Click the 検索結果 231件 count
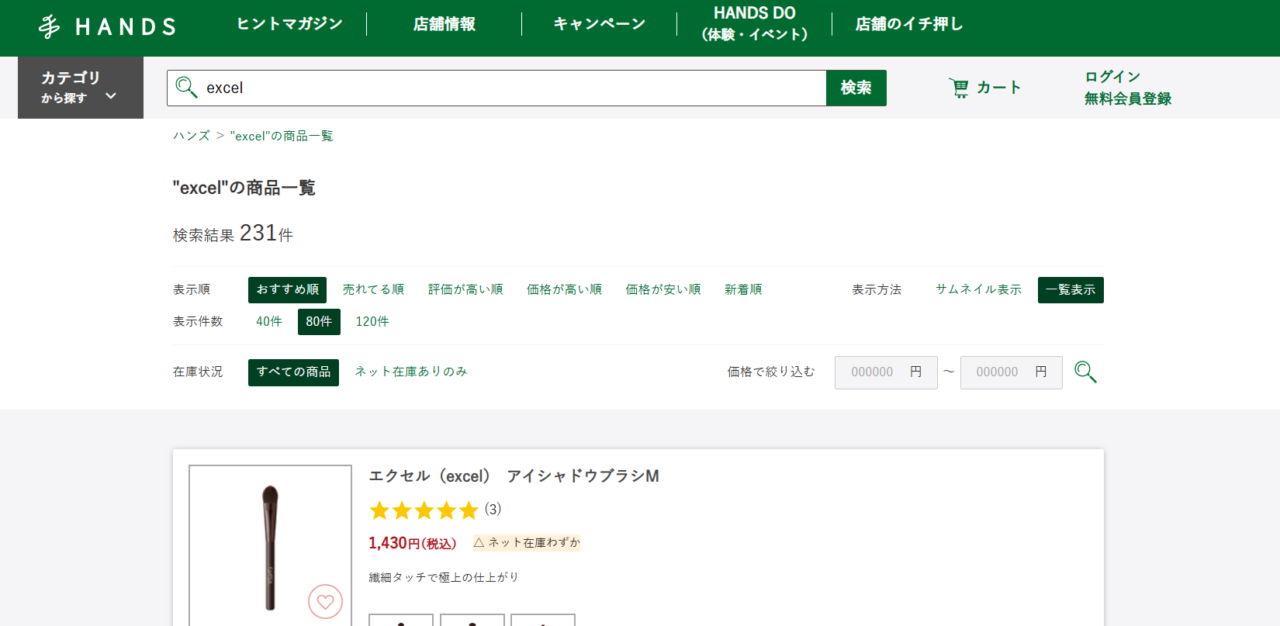1280x626 pixels. click(x=233, y=234)
